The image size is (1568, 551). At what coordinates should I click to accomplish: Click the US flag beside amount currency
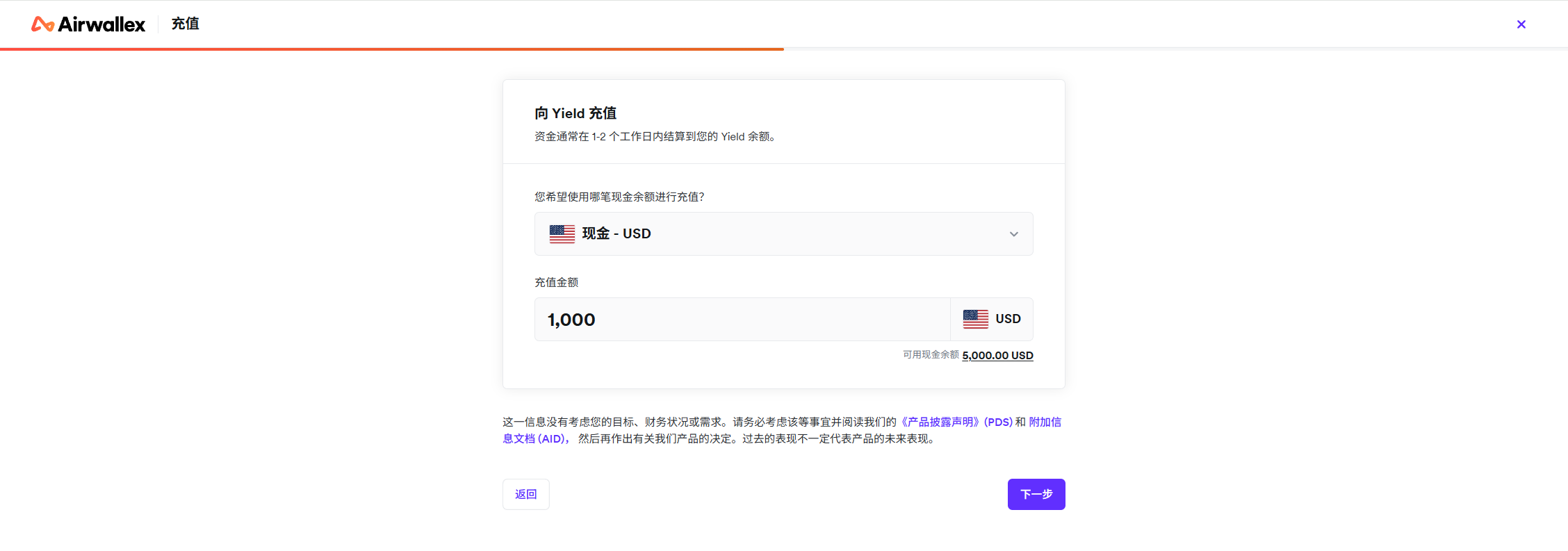[x=975, y=319]
